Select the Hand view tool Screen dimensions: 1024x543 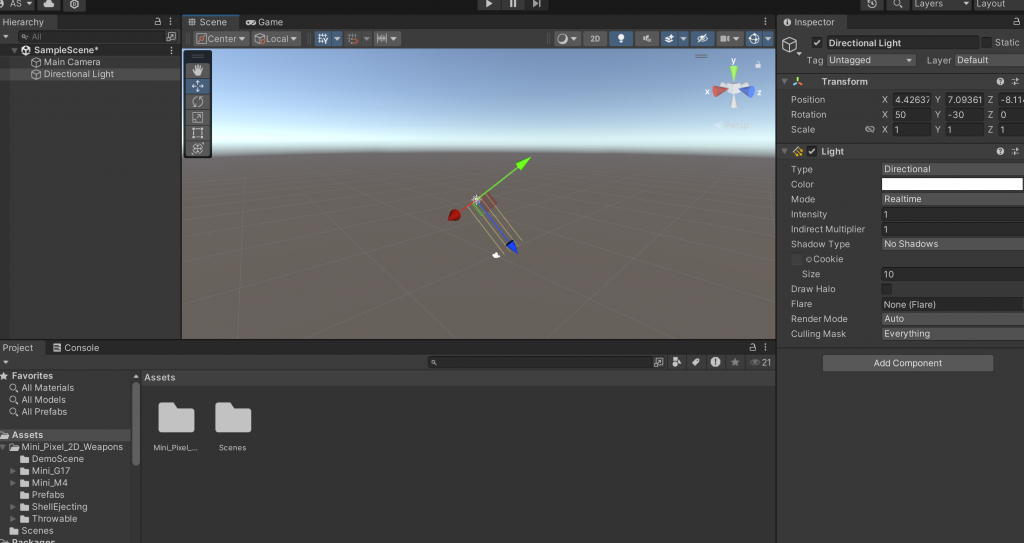[x=197, y=70]
